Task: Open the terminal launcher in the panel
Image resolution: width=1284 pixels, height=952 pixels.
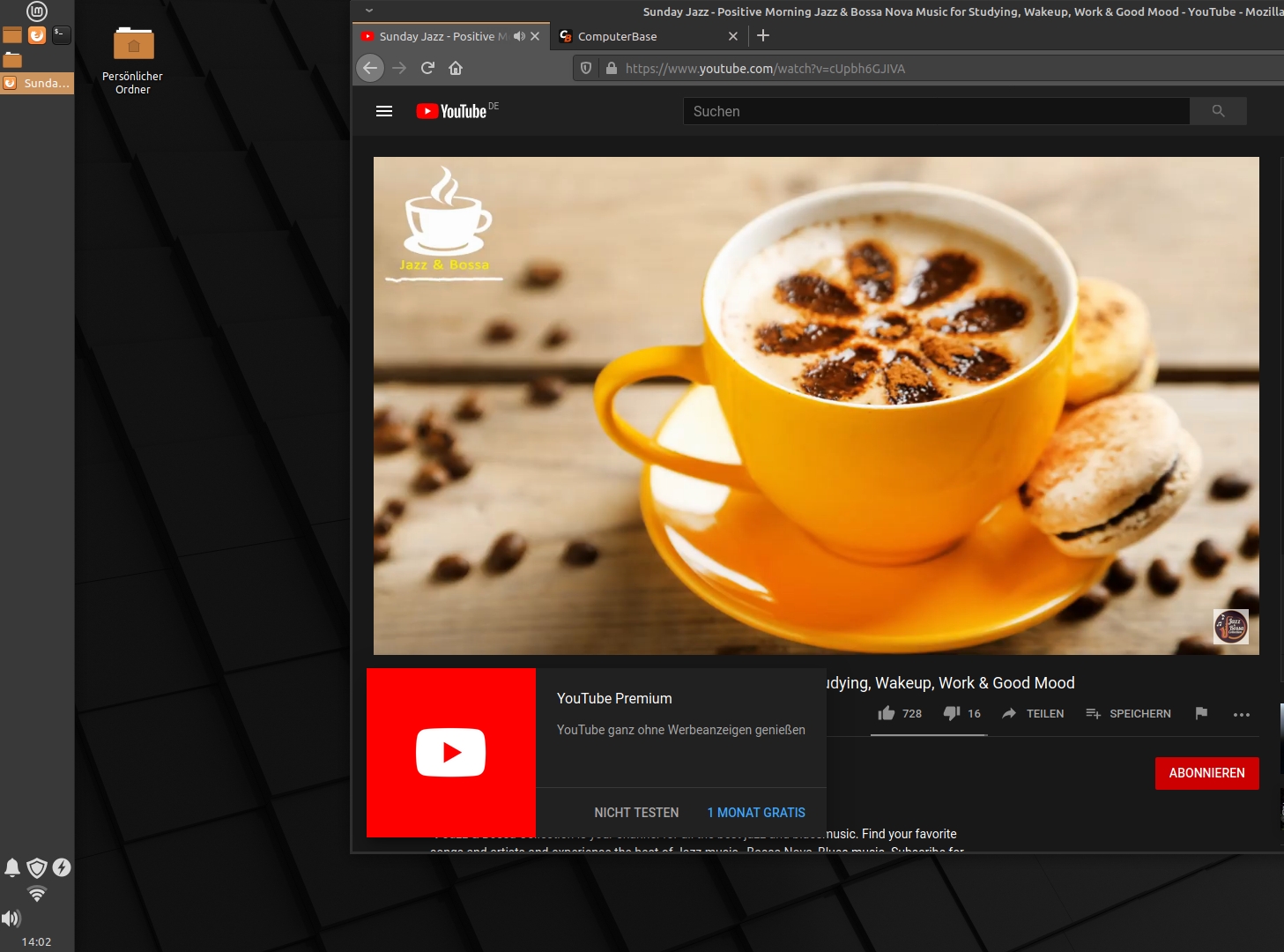Action: tap(61, 35)
